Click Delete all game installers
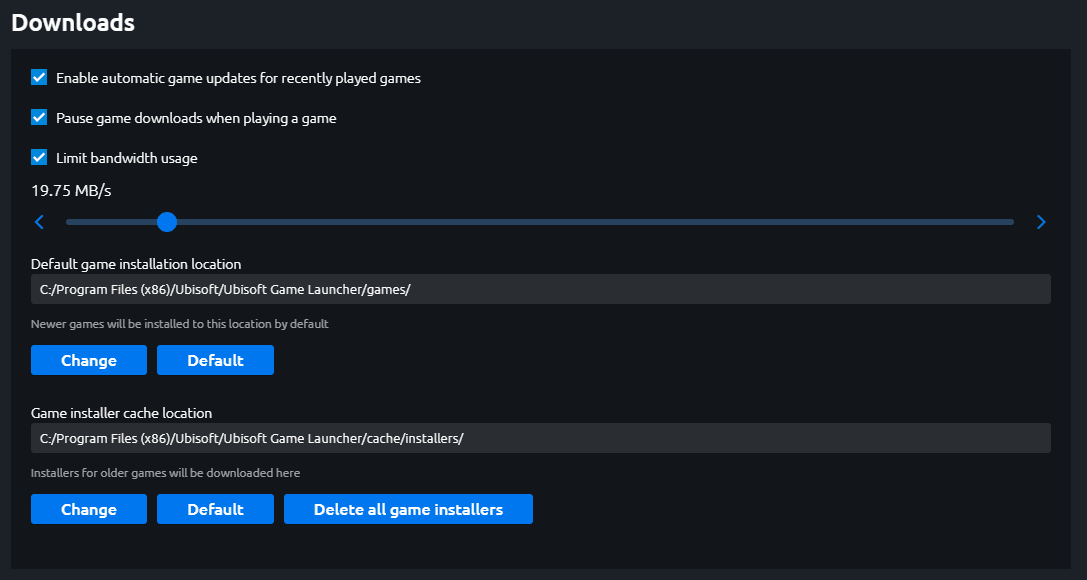The height and width of the screenshot is (580, 1087). click(408, 509)
